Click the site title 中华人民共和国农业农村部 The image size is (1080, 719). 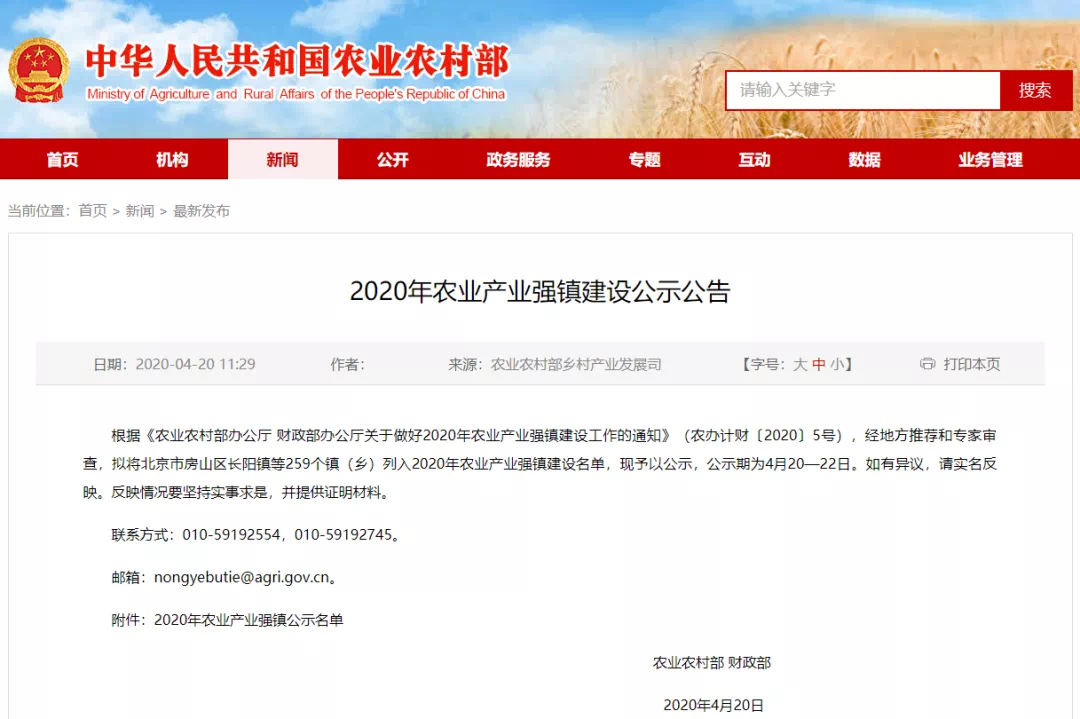tap(297, 61)
